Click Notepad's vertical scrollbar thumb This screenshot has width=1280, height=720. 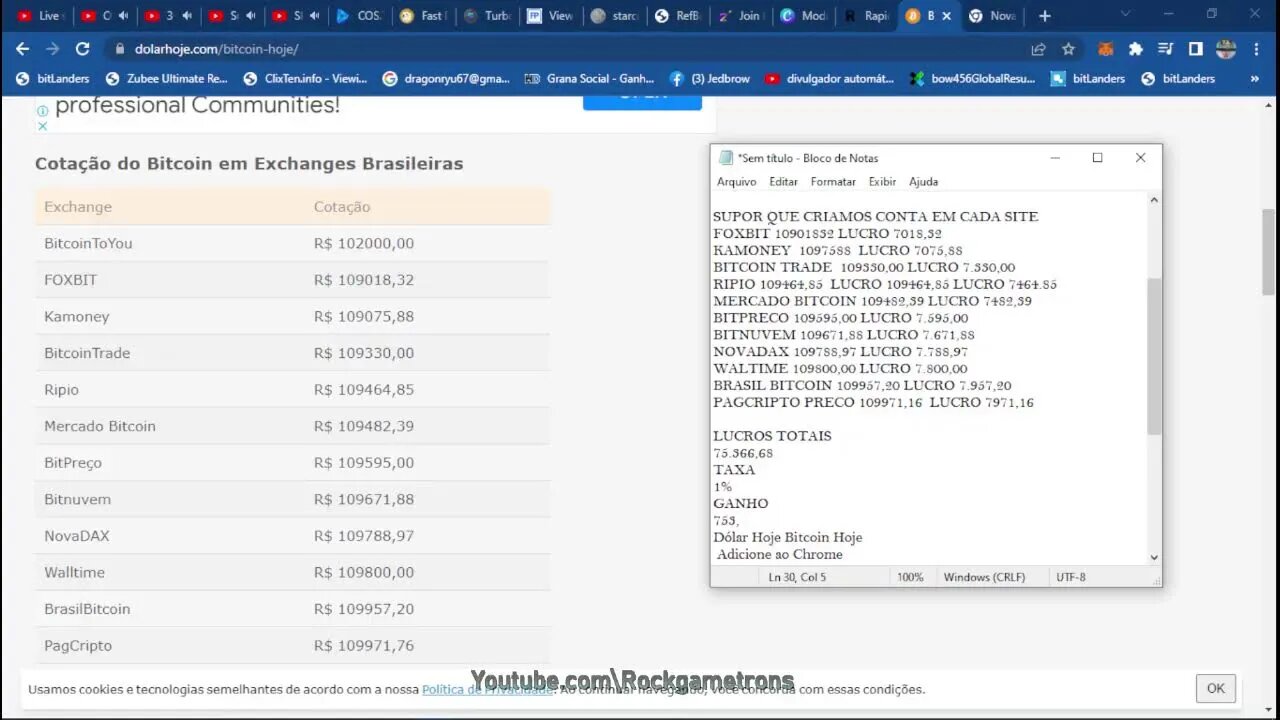[x=1154, y=356]
